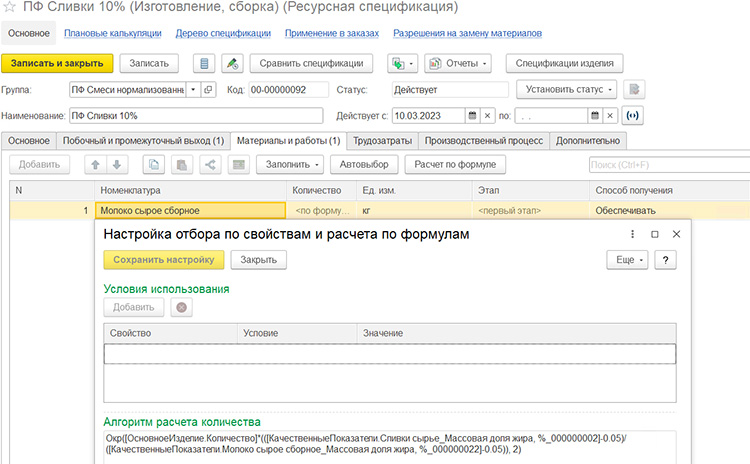The height and width of the screenshot is (464, 750).
Task: Click Добавить under Условия использования
Action: point(133,307)
